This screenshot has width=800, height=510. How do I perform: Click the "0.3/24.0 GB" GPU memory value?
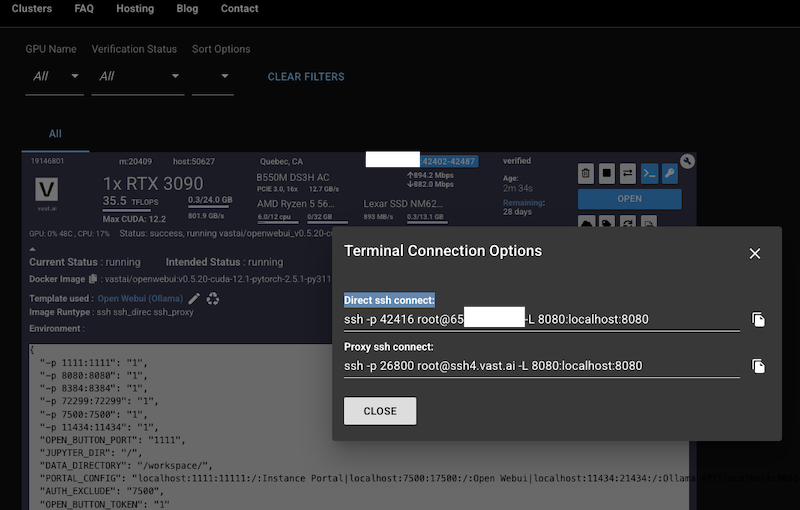pyautogui.click(x=210, y=200)
